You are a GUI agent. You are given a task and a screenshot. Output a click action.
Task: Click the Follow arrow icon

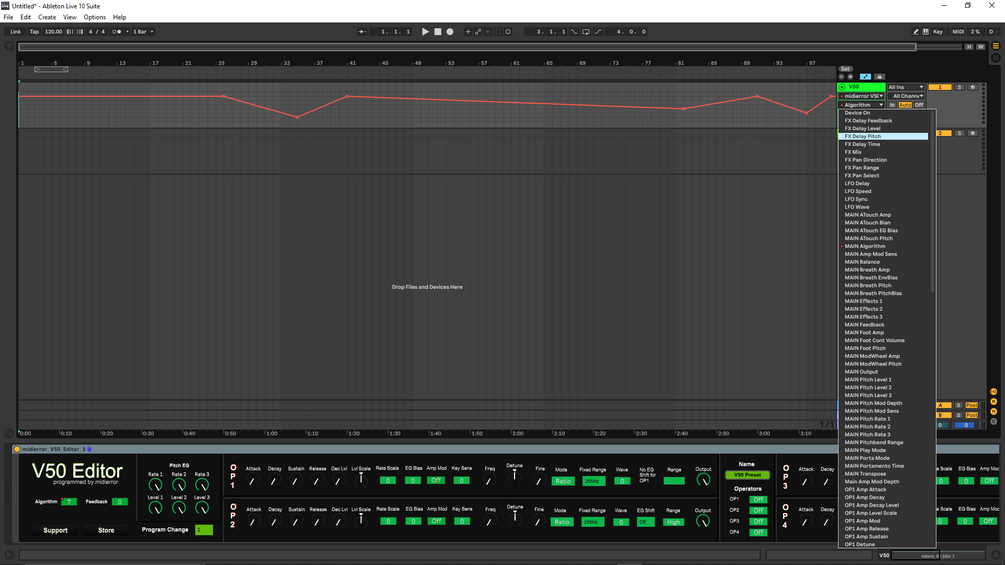(x=362, y=31)
